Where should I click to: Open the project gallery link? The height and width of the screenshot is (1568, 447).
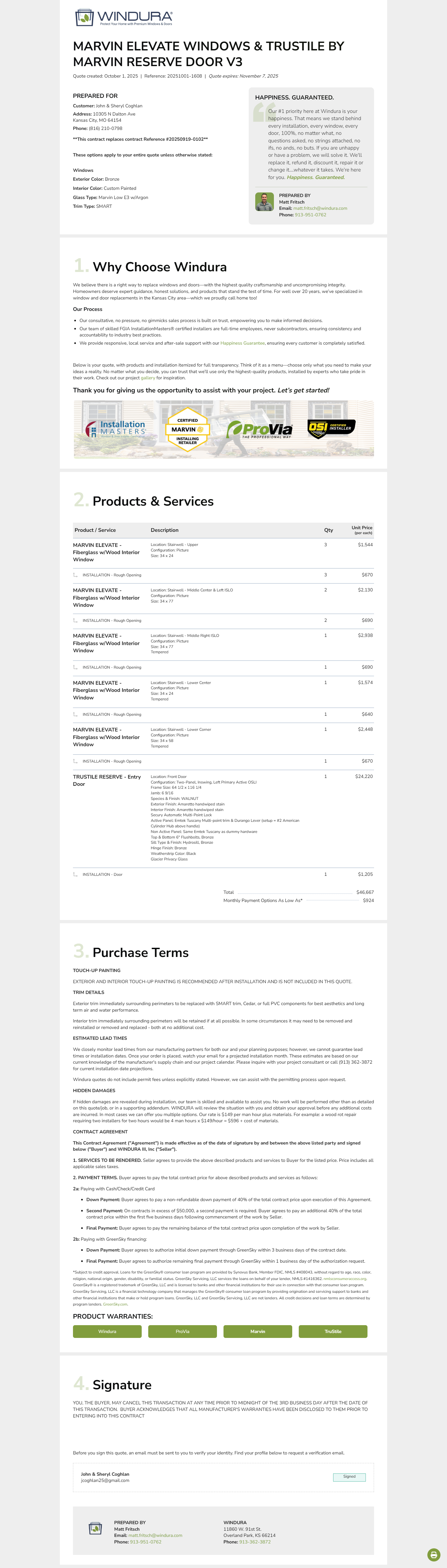click(x=148, y=378)
